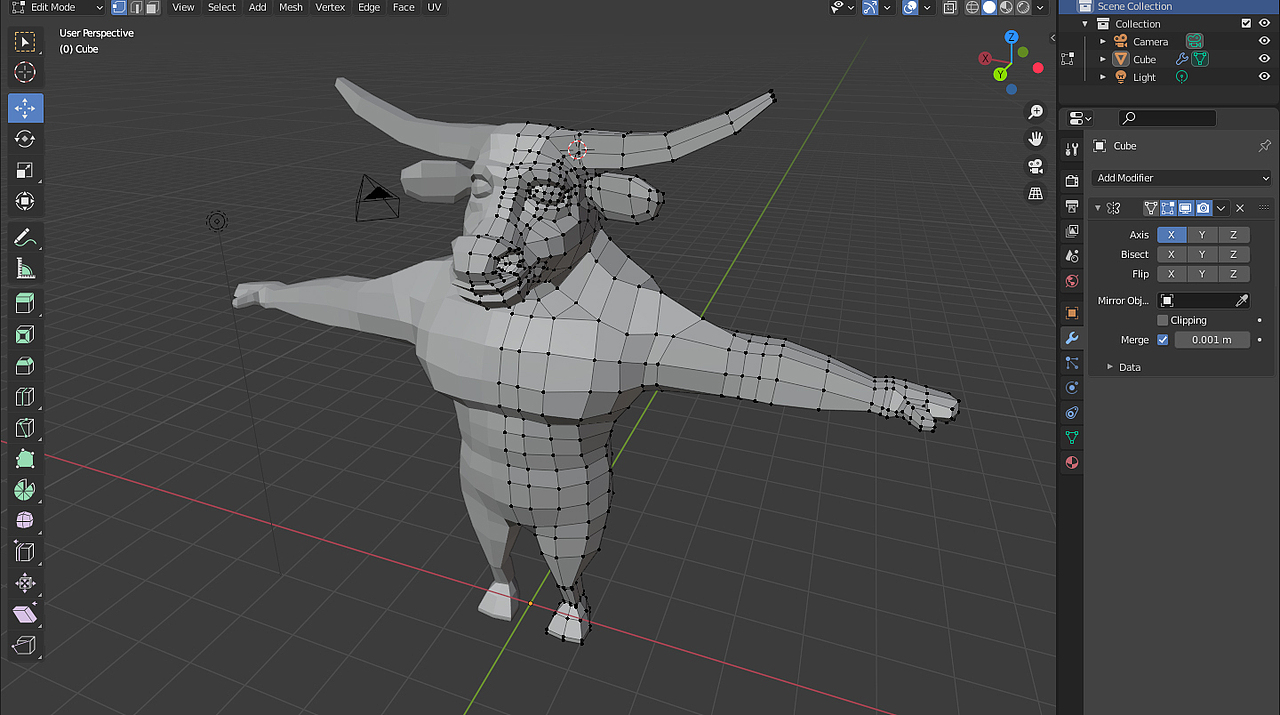Select the Shrink/Fatten tool
This screenshot has width=1280, height=715.
tap(25, 583)
